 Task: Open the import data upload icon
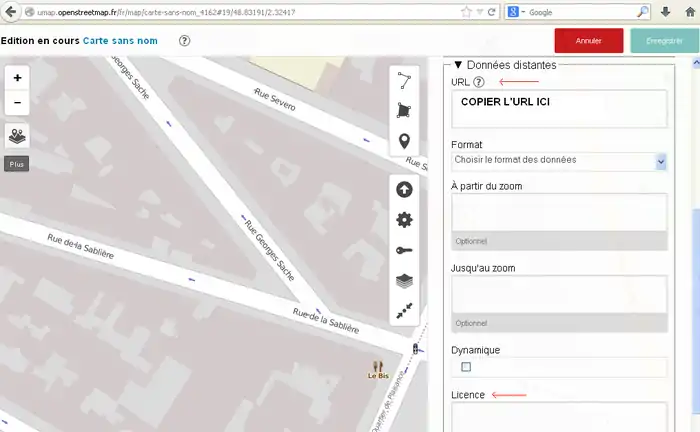click(404, 189)
